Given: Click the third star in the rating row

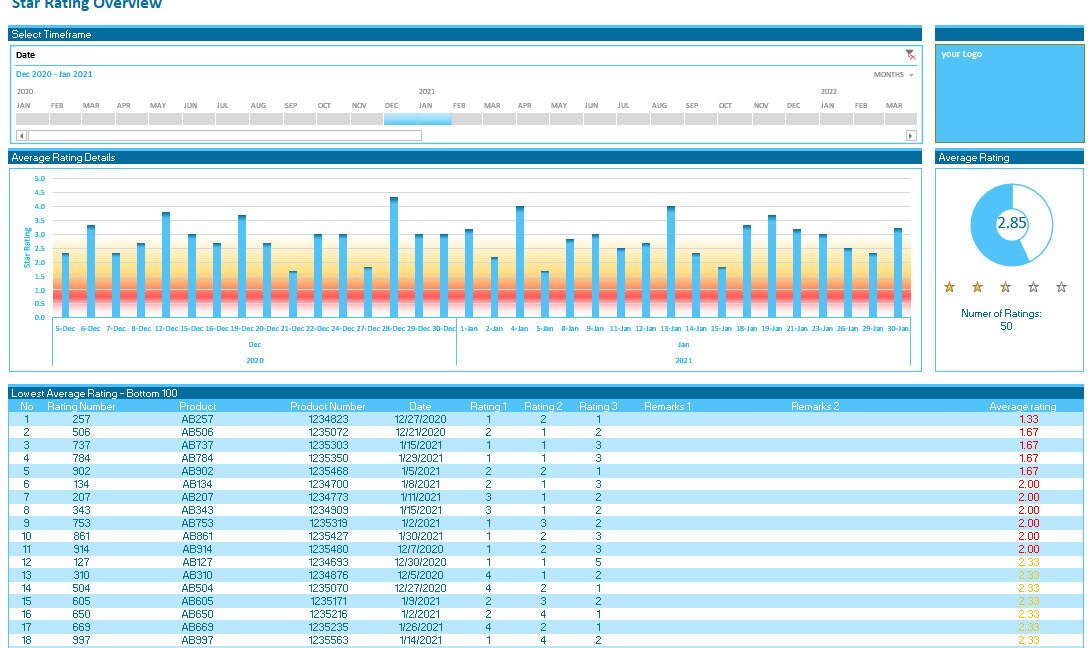Looking at the screenshot, I should tap(1004, 287).
